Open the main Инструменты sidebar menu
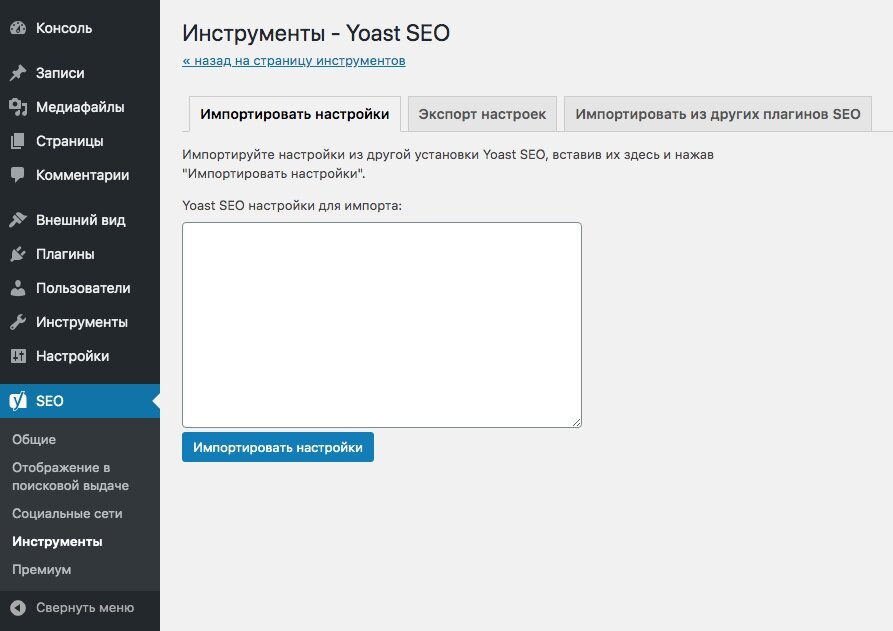 click(x=81, y=322)
